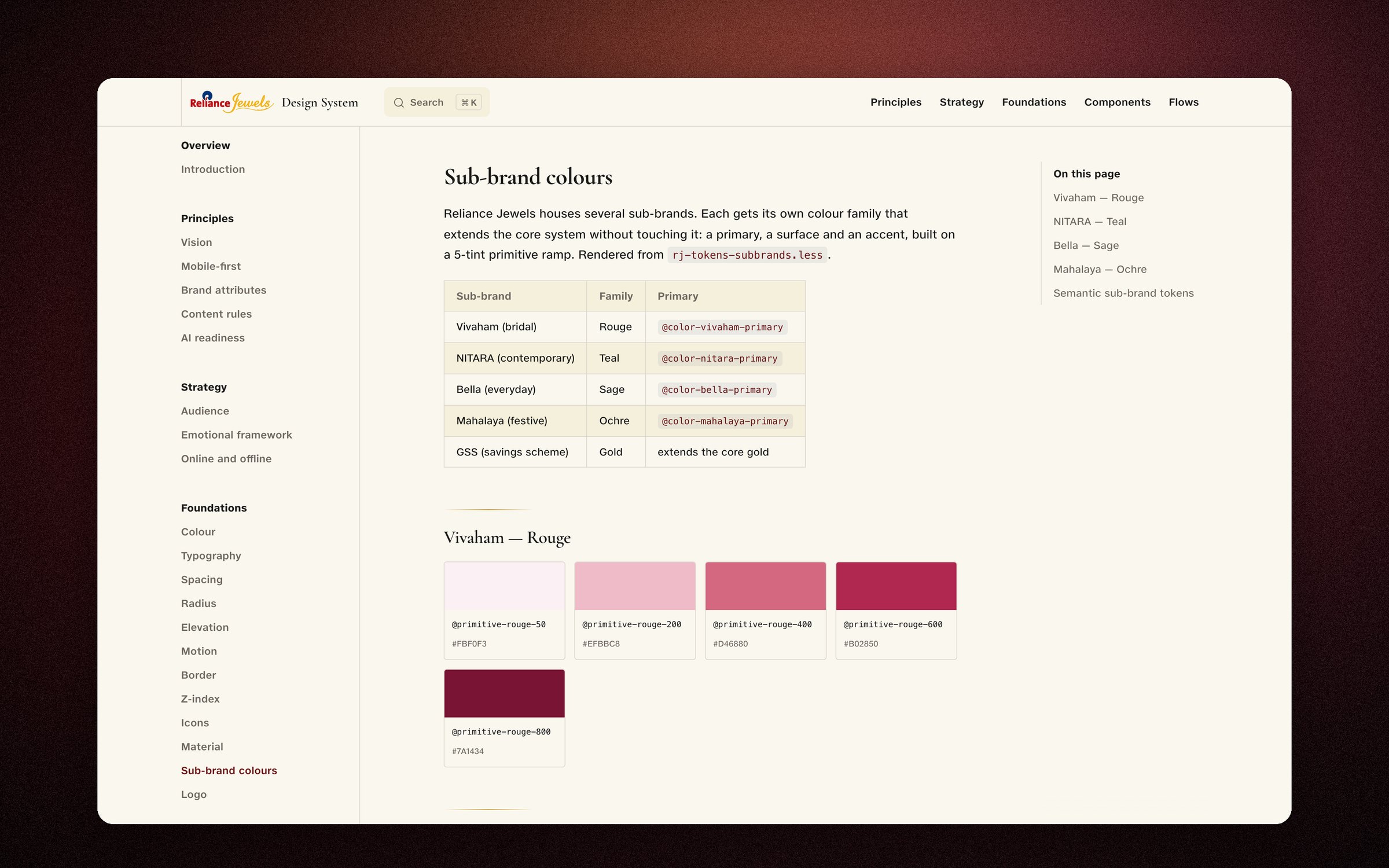Click the Vivaham (bridal) table cell

pyautogui.click(x=515, y=327)
